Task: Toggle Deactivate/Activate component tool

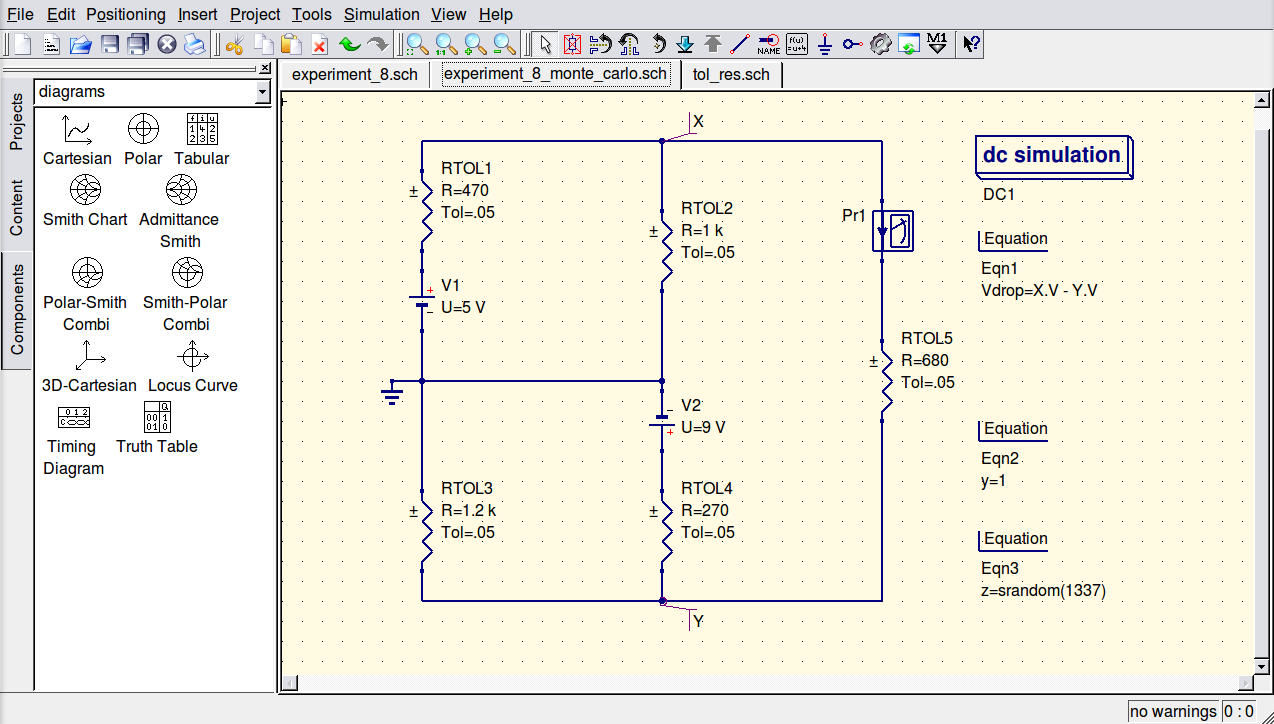Action: [573, 44]
